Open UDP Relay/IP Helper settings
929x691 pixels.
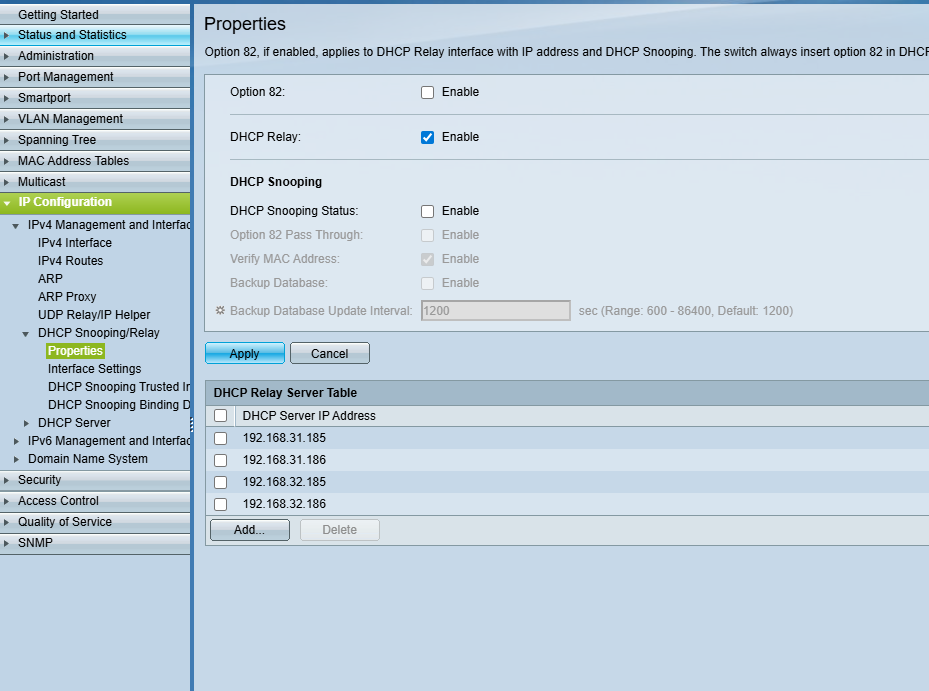(94, 315)
